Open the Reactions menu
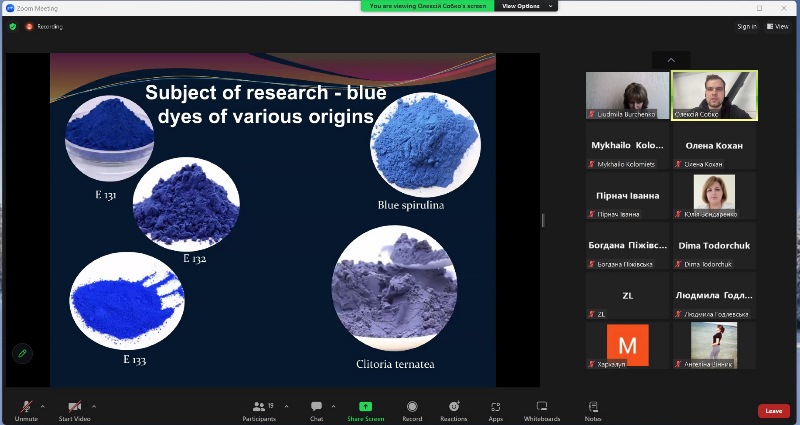Viewport: 800px width, 425px height. click(454, 408)
